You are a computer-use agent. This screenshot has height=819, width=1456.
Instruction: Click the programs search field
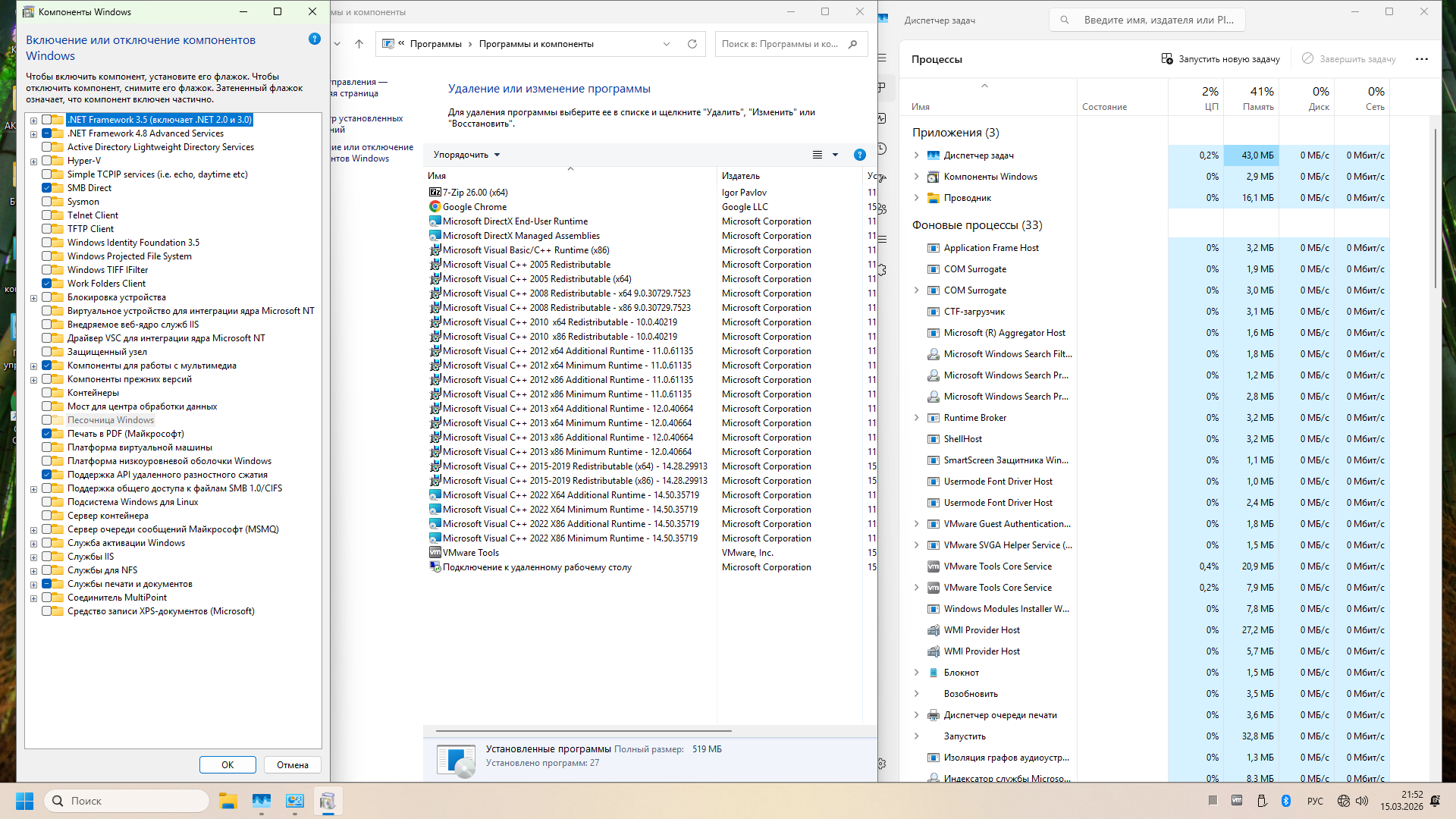(781, 44)
